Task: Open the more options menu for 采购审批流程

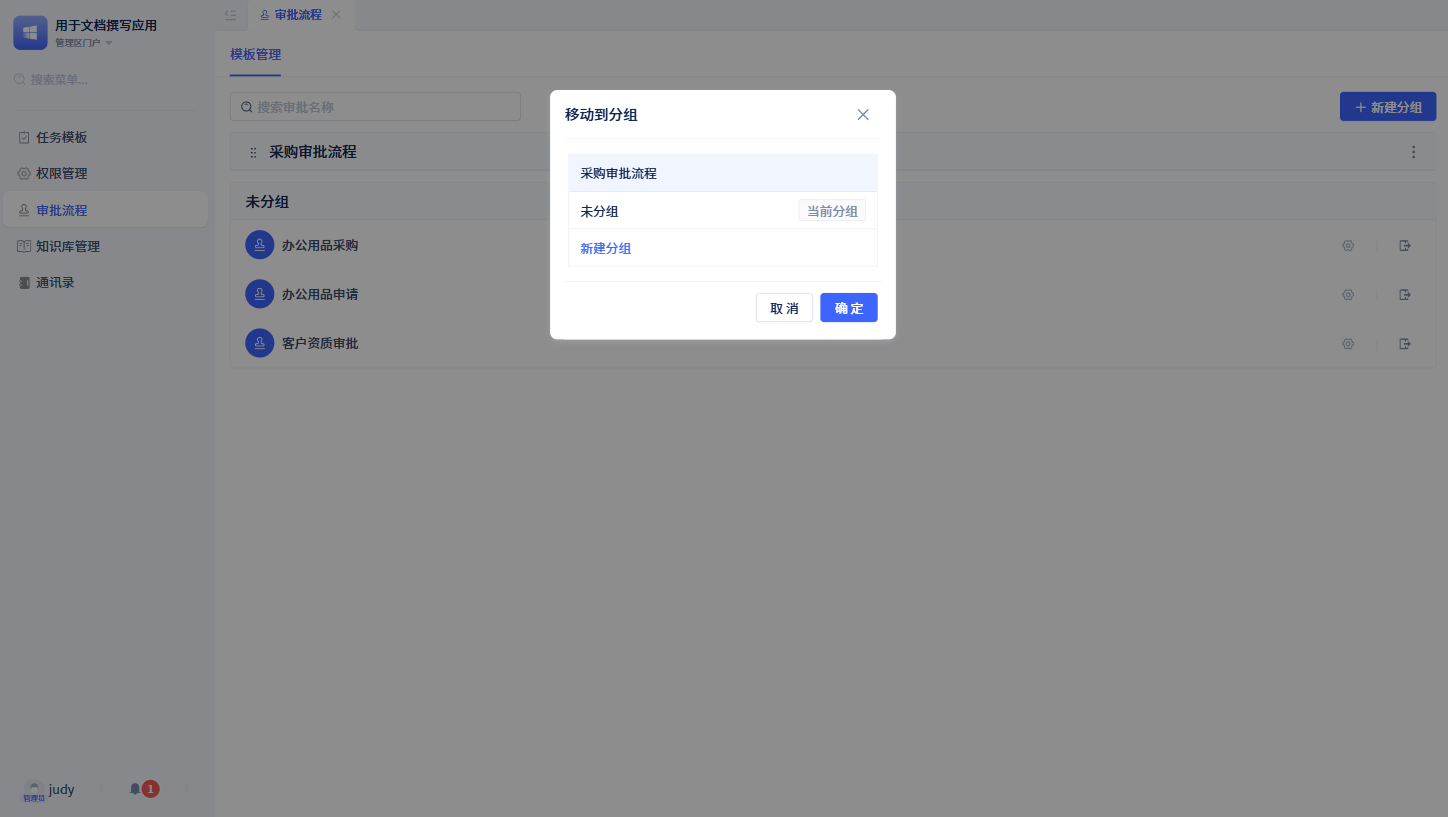Action: [1413, 152]
